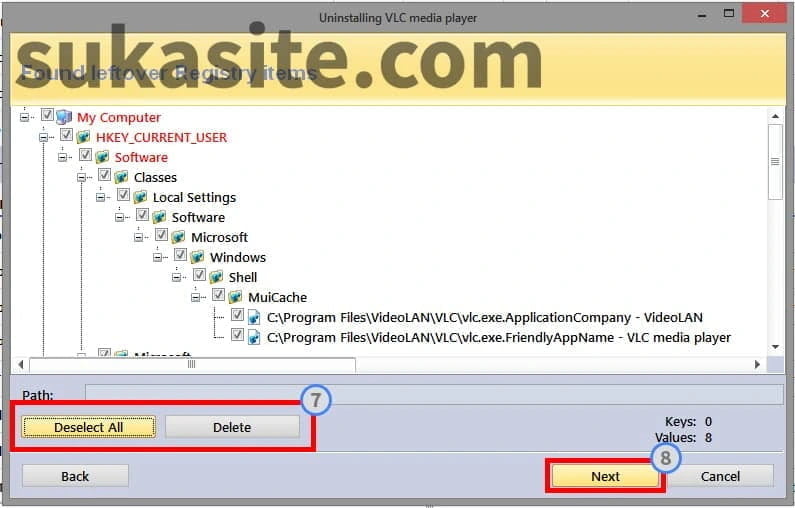Select the MuiCache tree row text
This screenshot has height=508, width=795.
pyautogui.click(x=277, y=298)
